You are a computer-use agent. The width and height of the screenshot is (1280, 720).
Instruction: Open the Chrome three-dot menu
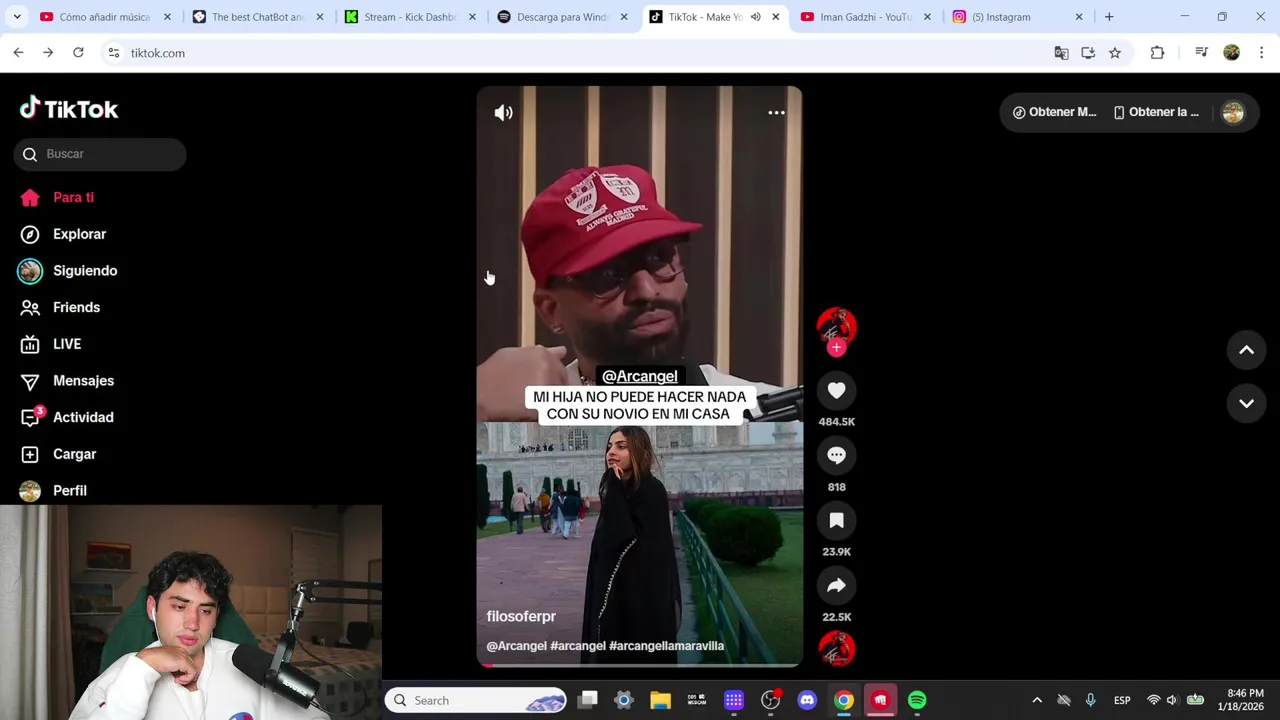(x=1261, y=53)
